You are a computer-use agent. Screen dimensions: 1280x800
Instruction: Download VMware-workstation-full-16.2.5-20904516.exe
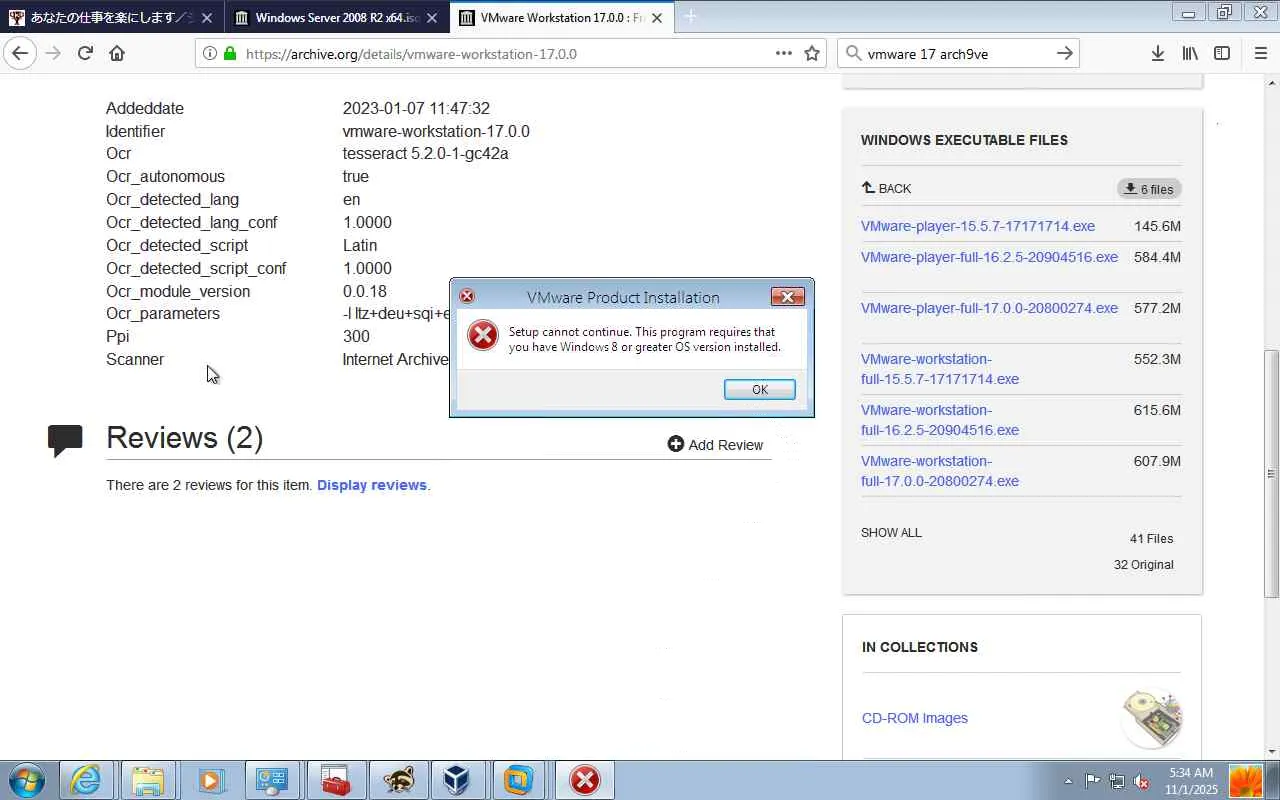(940, 420)
